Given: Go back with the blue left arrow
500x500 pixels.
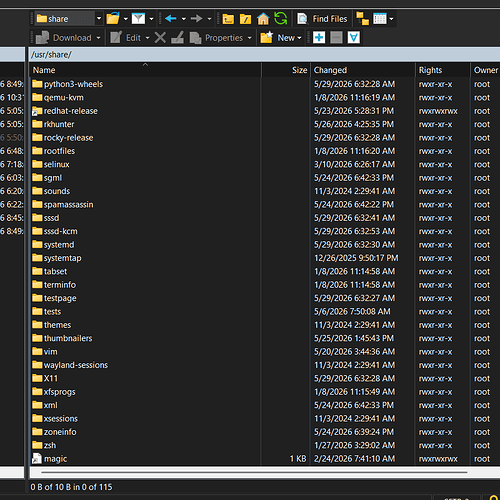Looking at the screenshot, I should [171, 19].
